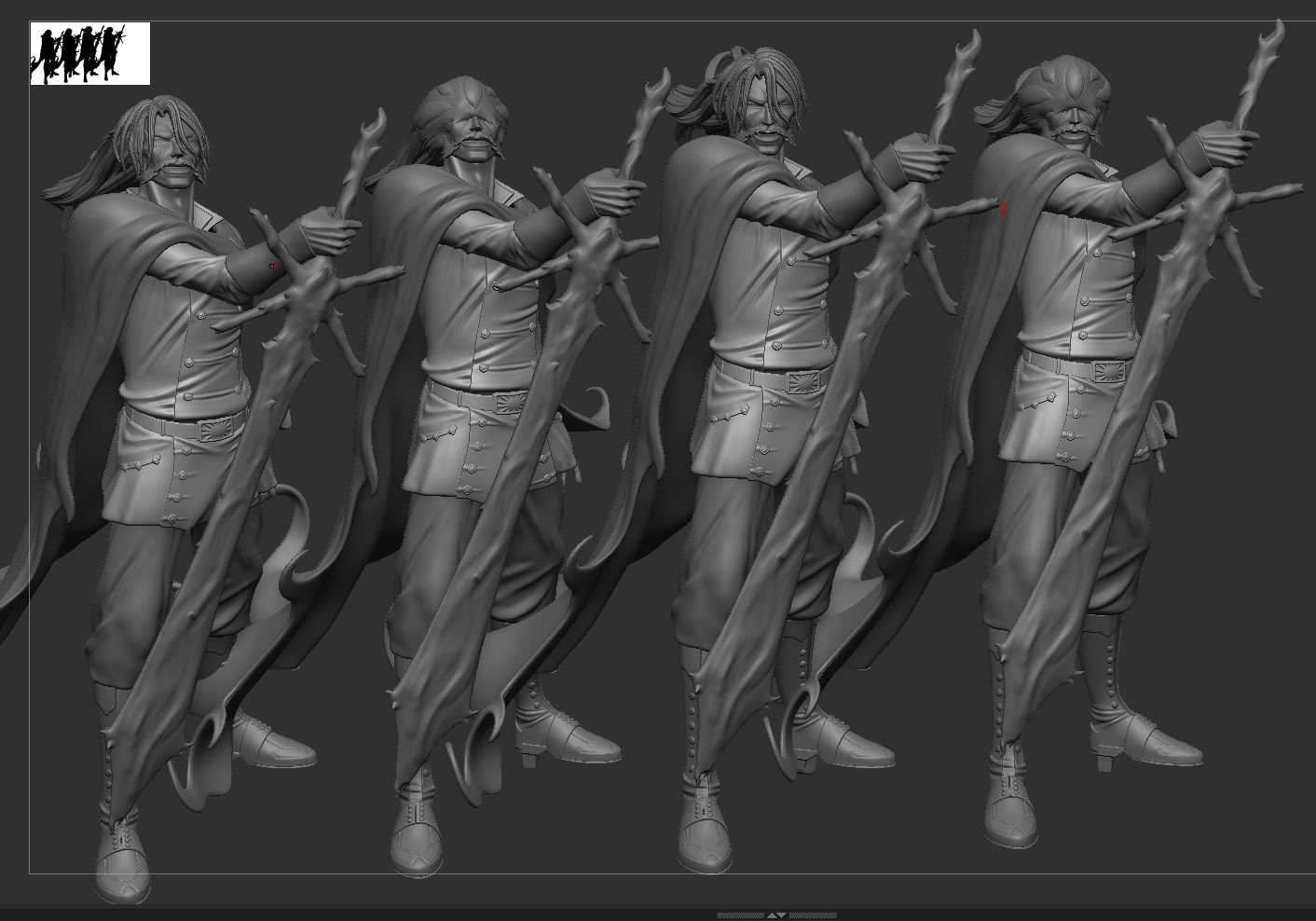Click the left textured drag grip on bottom bar
Image resolution: width=1316 pixels, height=921 pixels.
pyautogui.click(x=741, y=915)
